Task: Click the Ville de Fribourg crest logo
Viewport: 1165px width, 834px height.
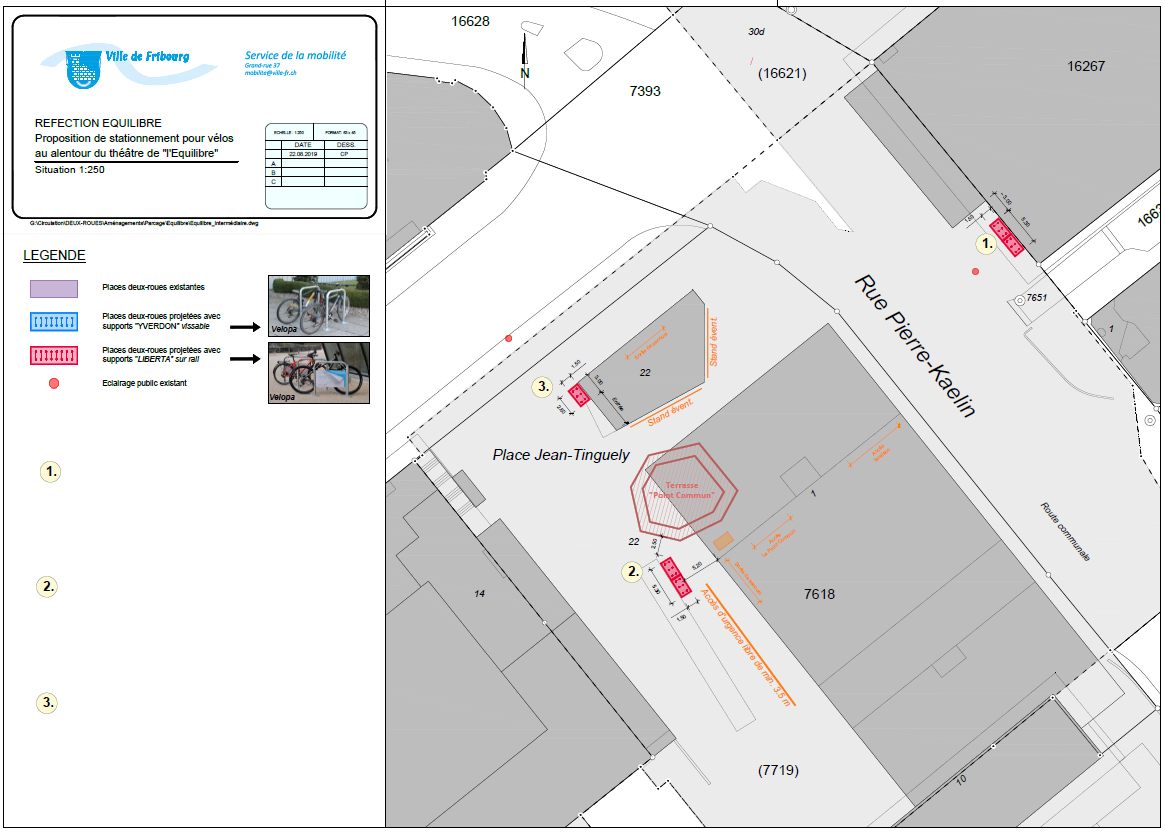Action: [80, 70]
